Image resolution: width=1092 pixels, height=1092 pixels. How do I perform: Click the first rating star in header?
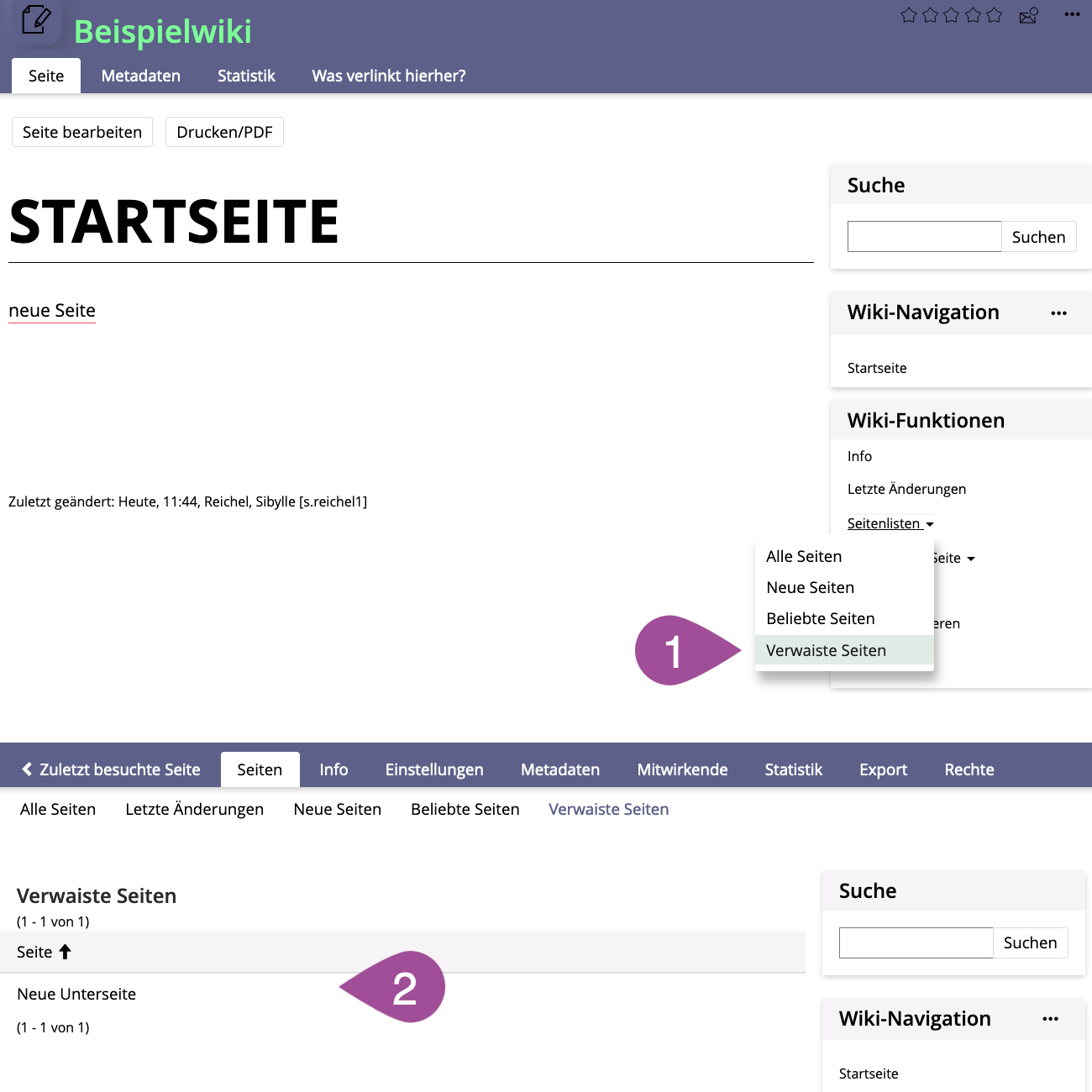coord(908,15)
